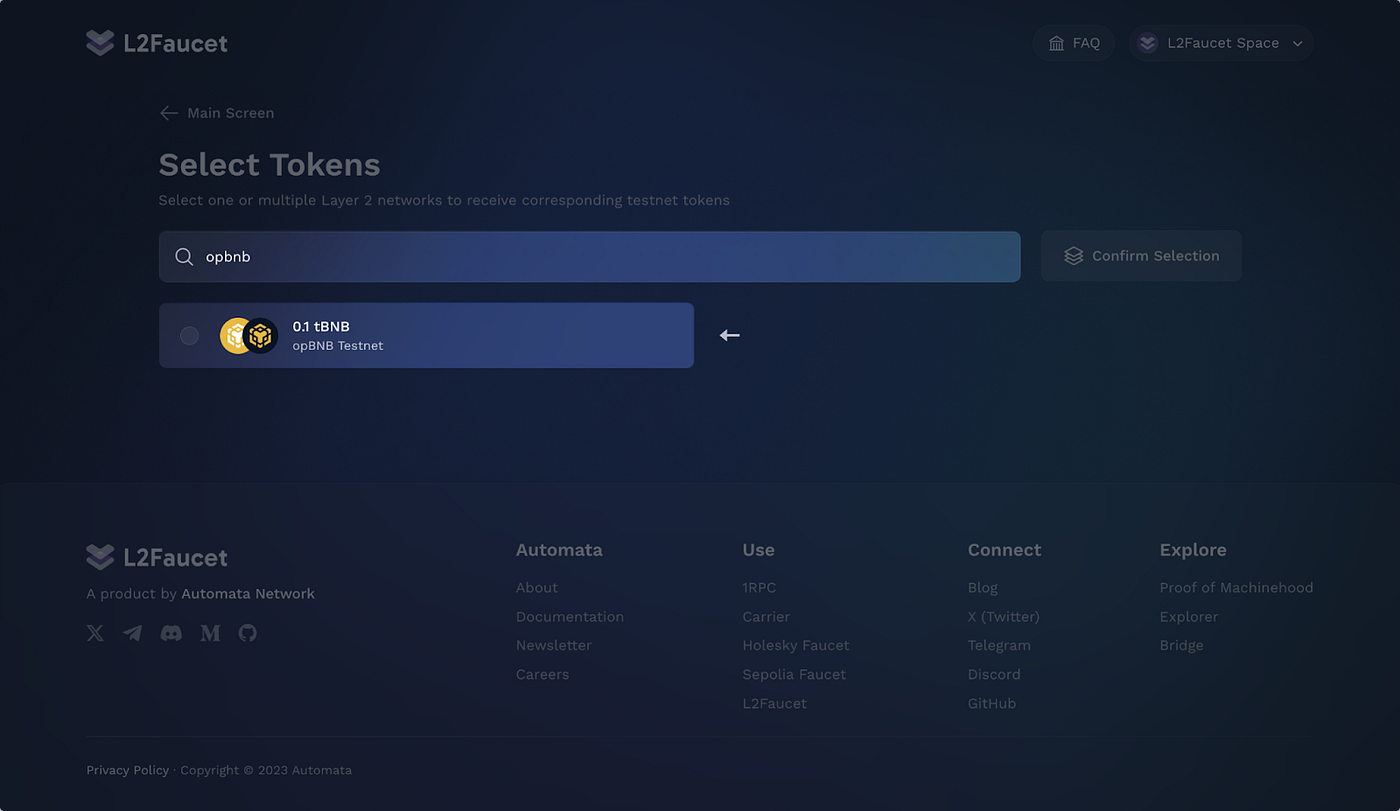This screenshot has width=1400, height=811.
Task: Select the opBNB Testnet radio button
Action: [189, 336]
